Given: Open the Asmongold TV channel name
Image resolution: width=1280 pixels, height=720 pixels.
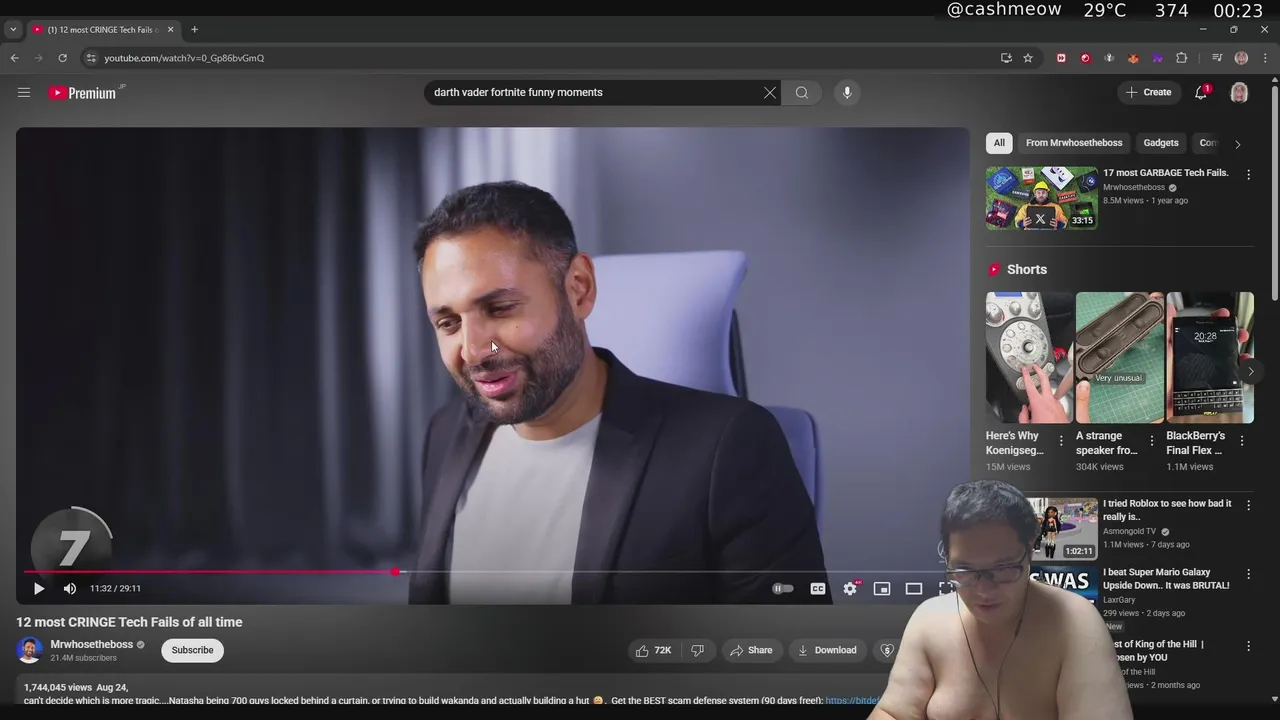Looking at the screenshot, I should coord(1129,531).
